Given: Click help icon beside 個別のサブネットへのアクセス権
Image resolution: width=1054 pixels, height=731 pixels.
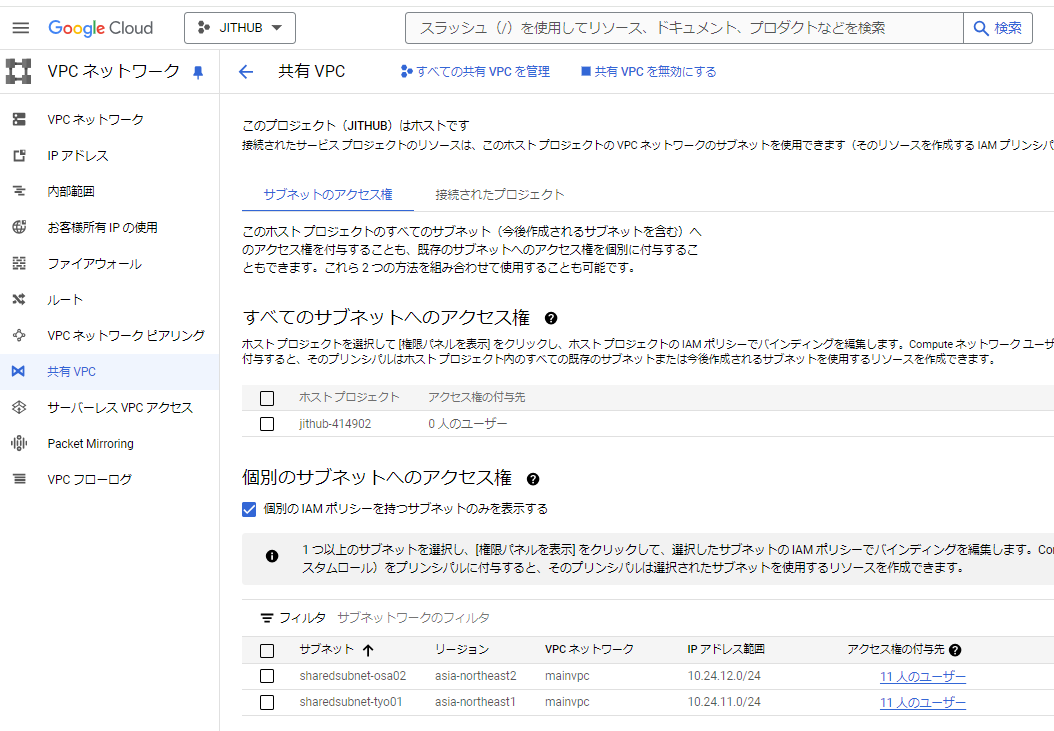Looking at the screenshot, I should click(533, 479).
